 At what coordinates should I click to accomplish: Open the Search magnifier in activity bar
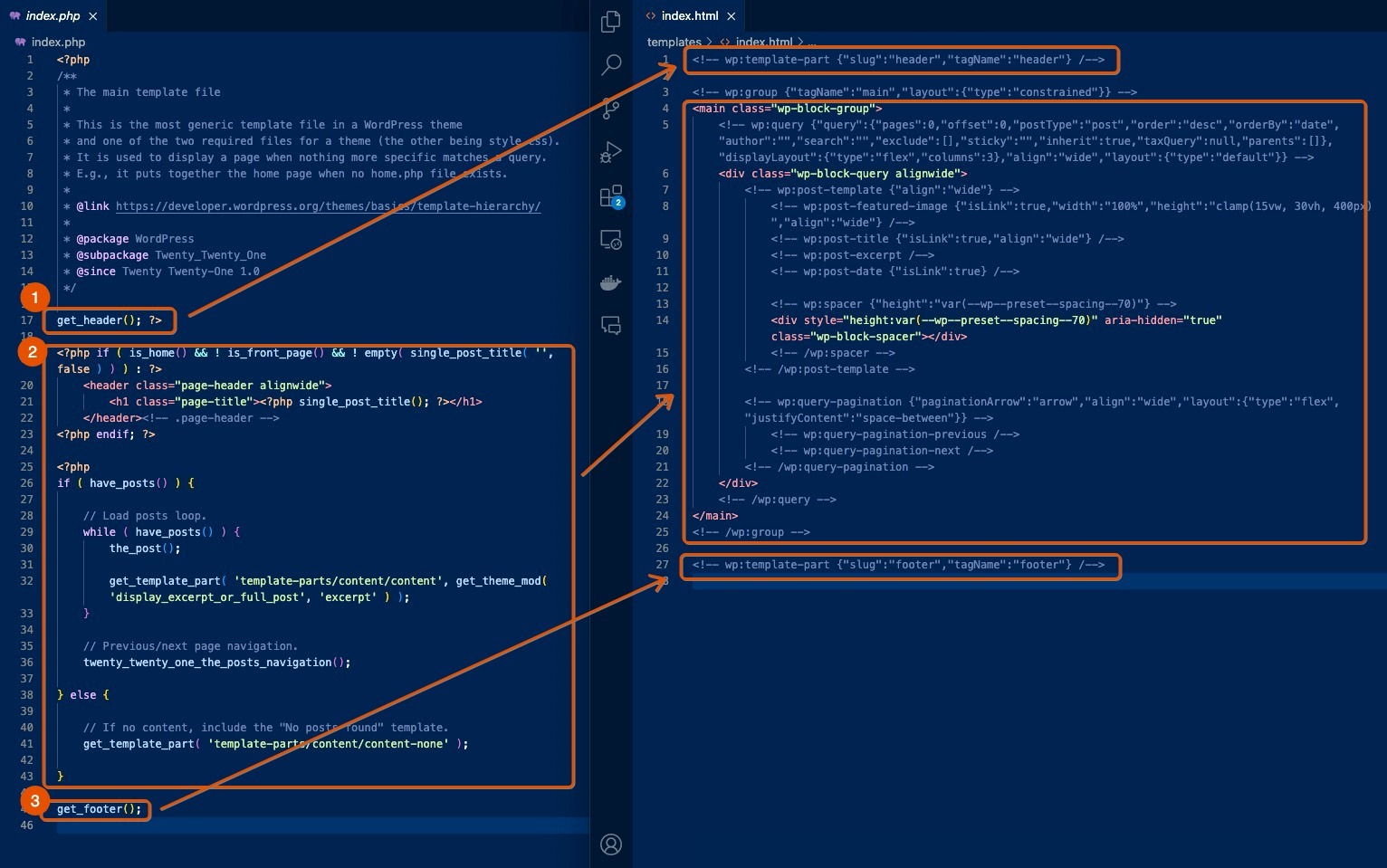coord(611,64)
